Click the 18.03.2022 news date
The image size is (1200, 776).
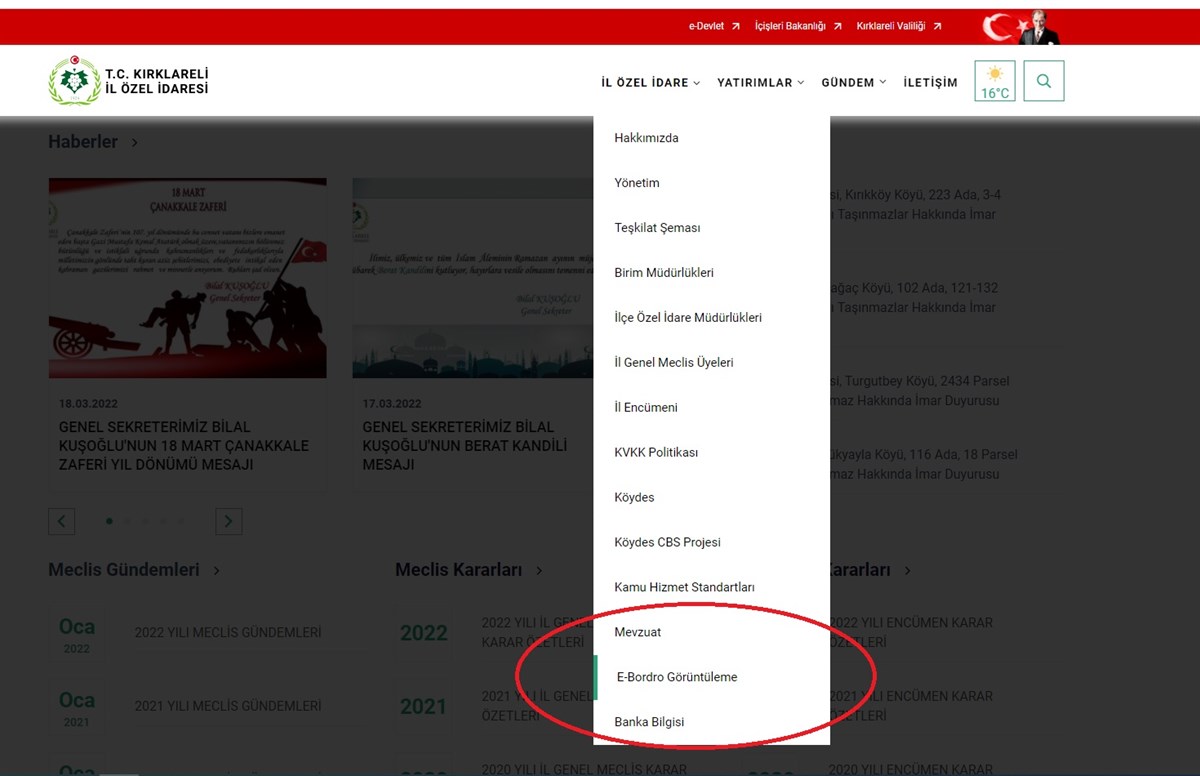pyautogui.click(x=88, y=404)
